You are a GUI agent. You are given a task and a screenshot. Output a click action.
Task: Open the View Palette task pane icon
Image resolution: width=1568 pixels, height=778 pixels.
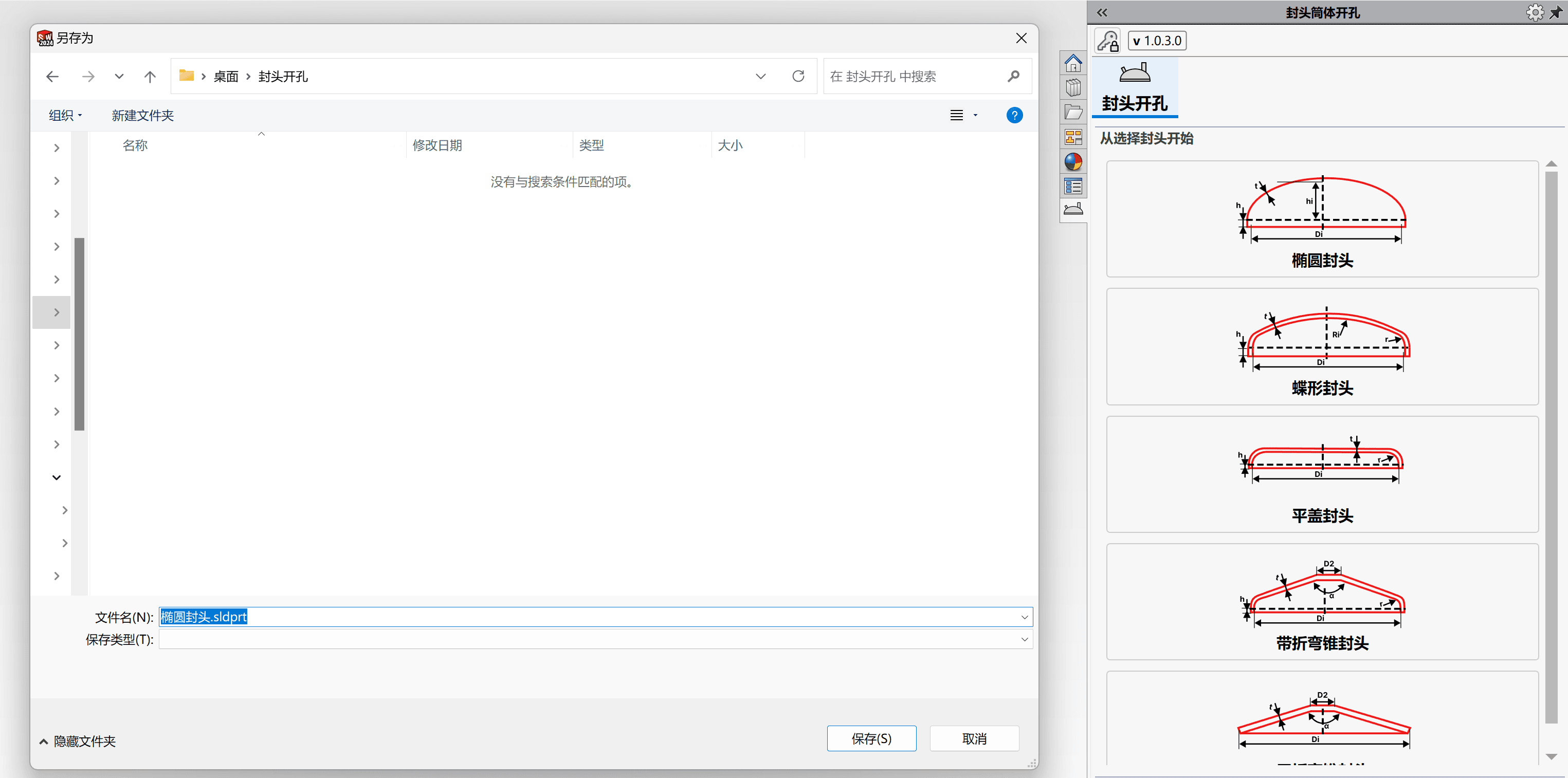click(1073, 137)
